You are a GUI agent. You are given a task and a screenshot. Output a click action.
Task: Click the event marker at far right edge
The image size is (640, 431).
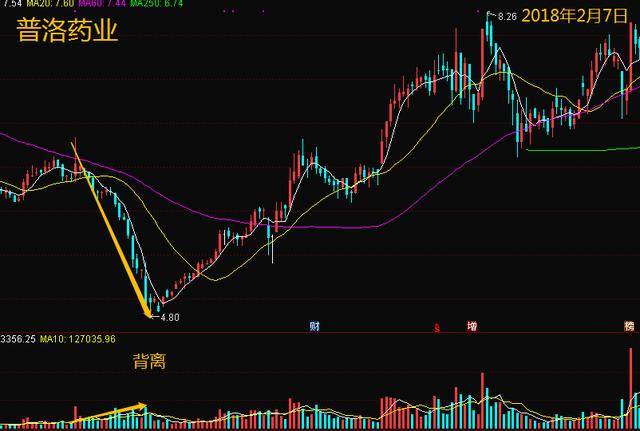click(629, 326)
